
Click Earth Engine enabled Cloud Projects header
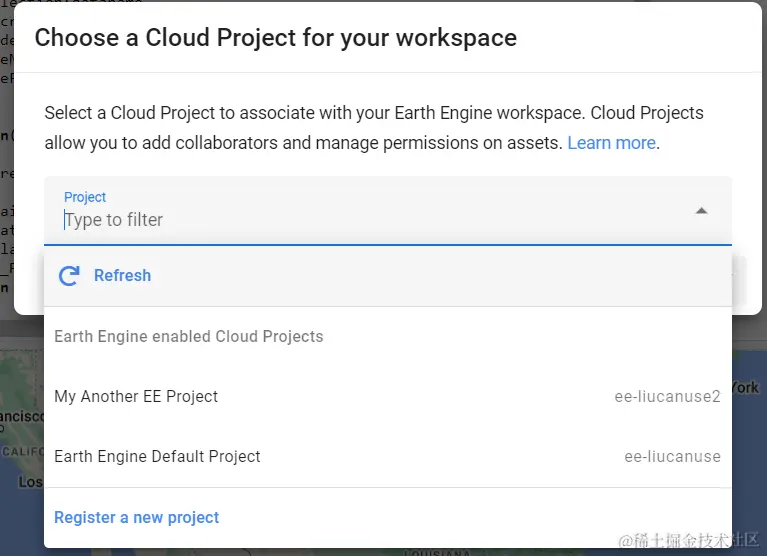pyautogui.click(x=189, y=336)
